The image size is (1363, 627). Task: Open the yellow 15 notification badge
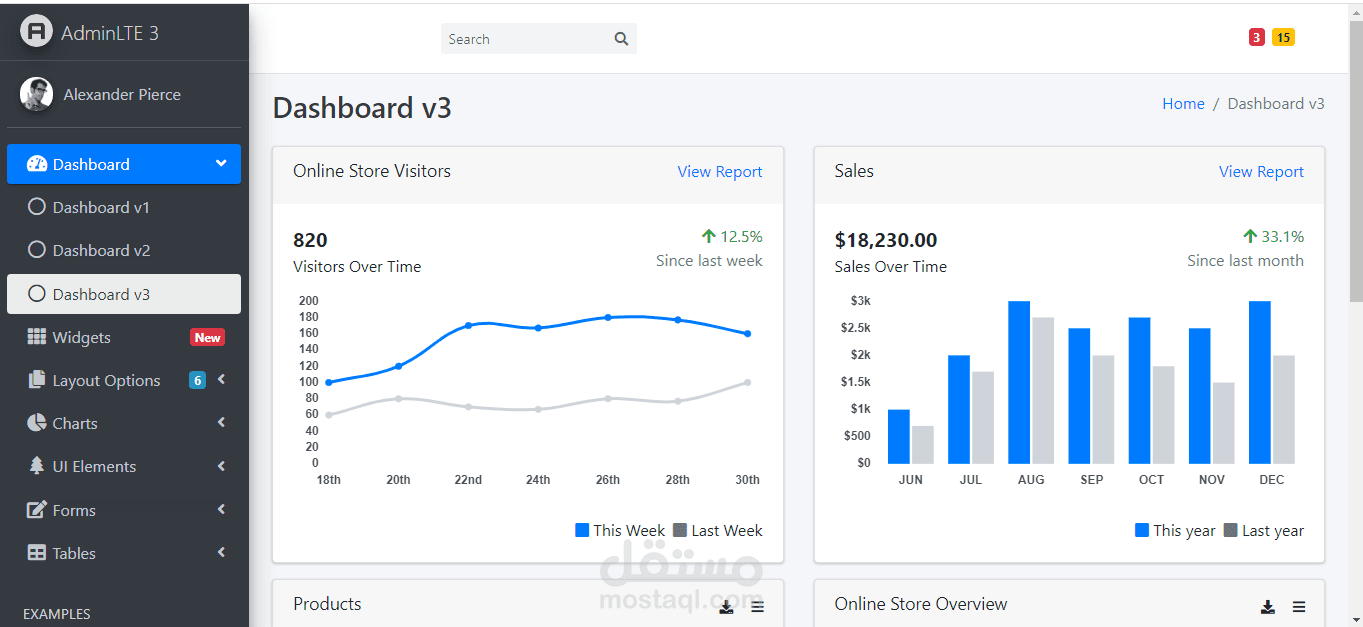(1283, 37)
